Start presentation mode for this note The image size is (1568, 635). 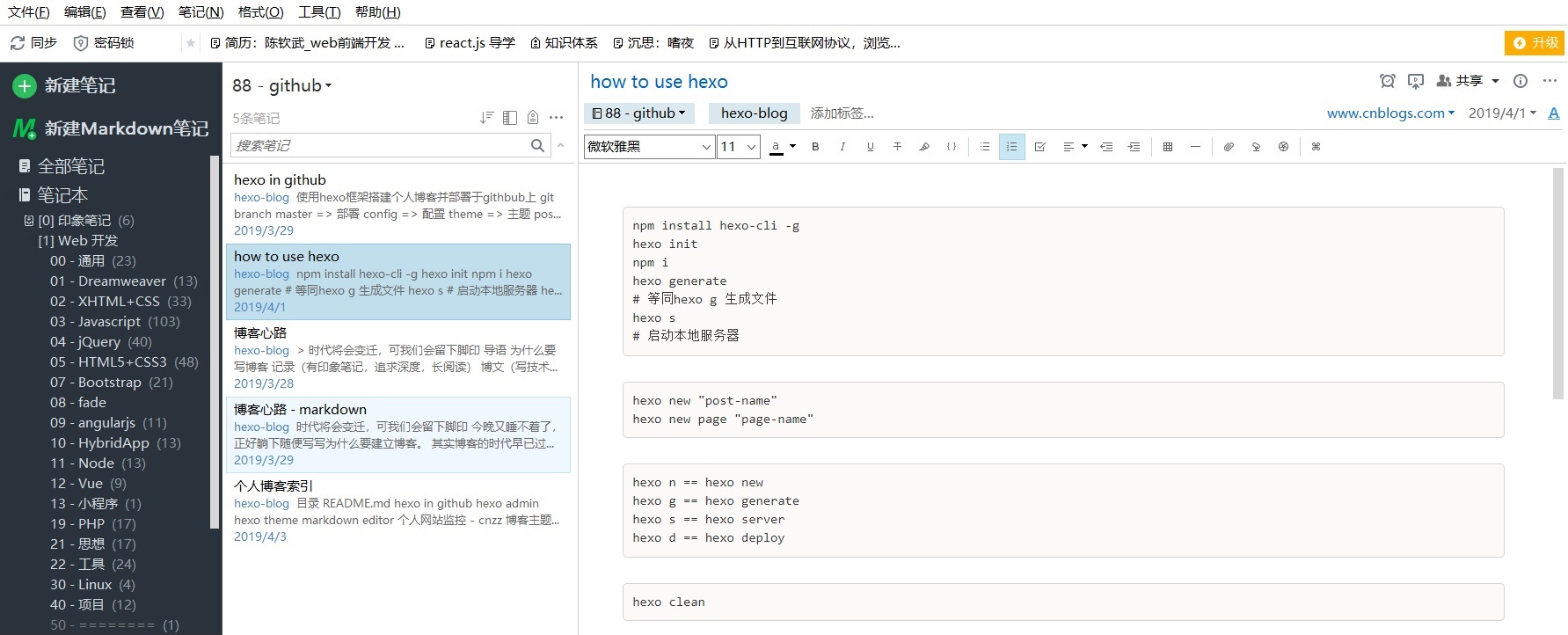click(x=1416, y=81)
